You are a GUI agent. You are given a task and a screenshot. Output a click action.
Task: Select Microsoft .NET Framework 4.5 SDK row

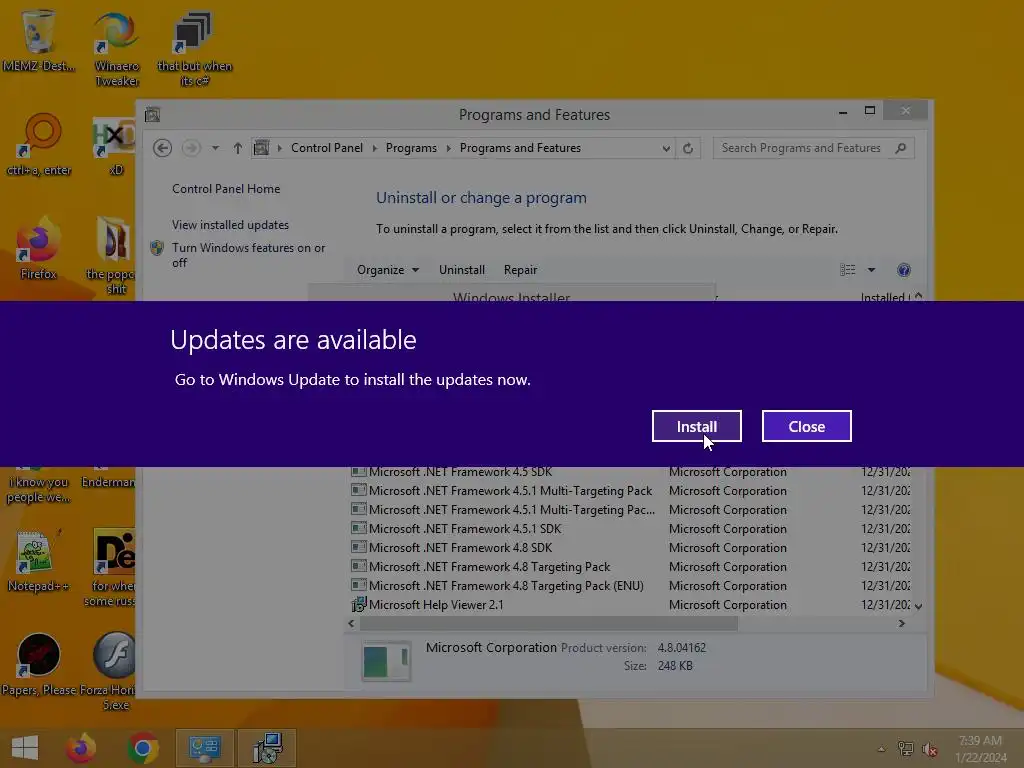pyautogui.click(x=630, y=472)
